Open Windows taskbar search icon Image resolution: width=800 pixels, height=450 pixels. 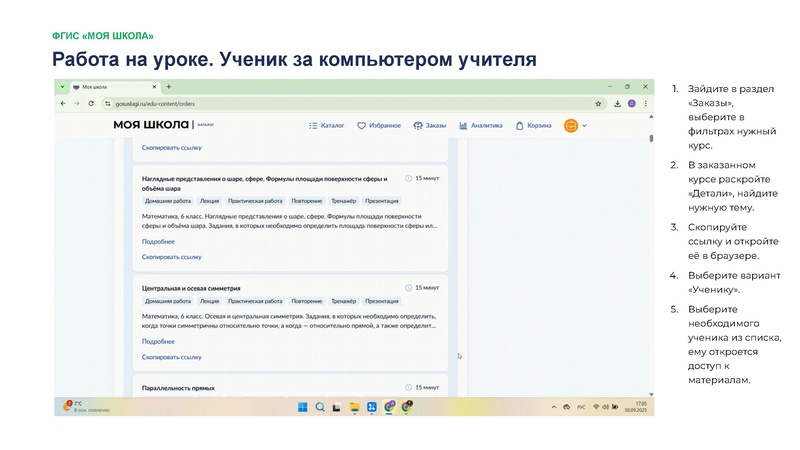(320, 407)
